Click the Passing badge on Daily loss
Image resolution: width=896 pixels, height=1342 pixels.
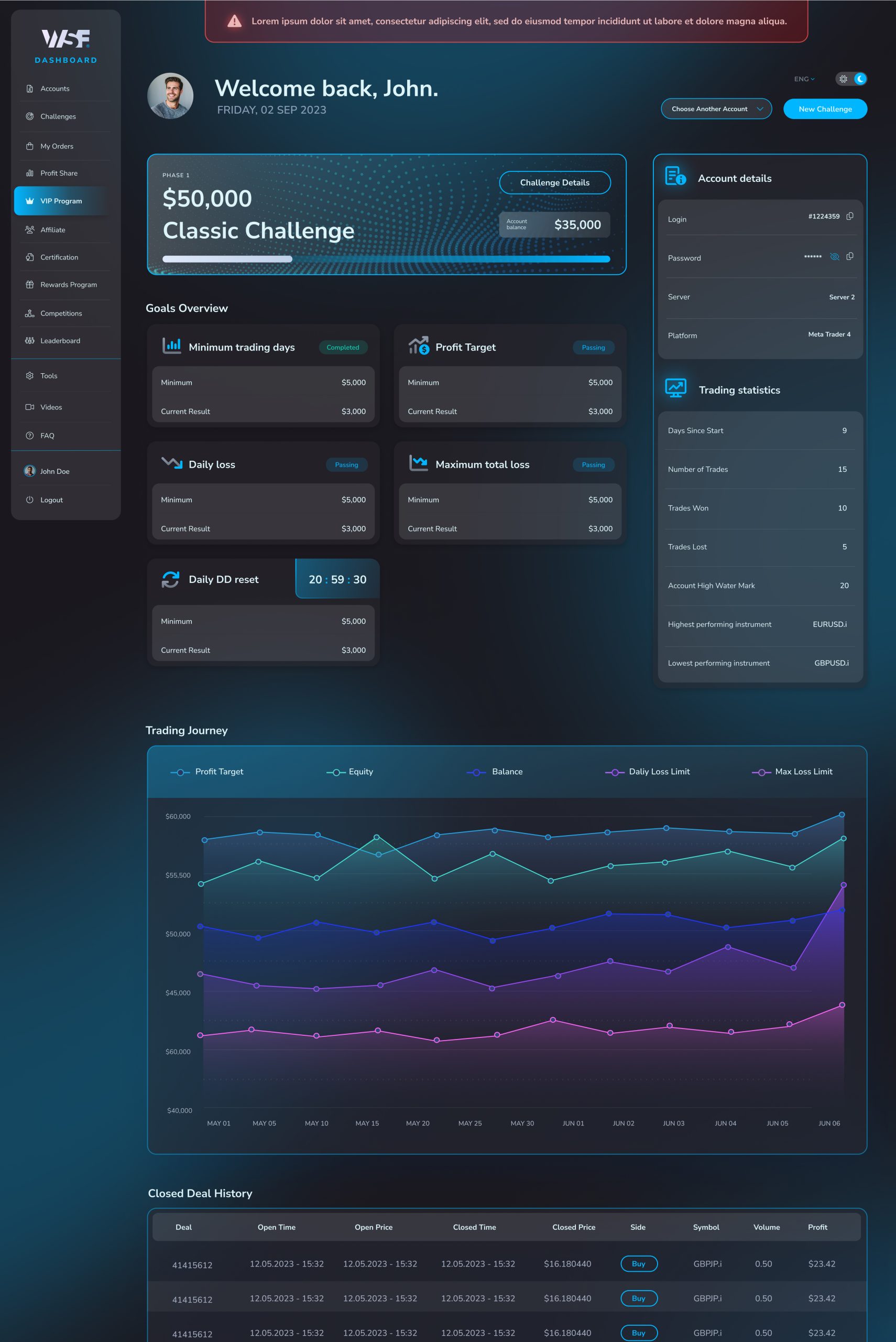click(347, 464)
